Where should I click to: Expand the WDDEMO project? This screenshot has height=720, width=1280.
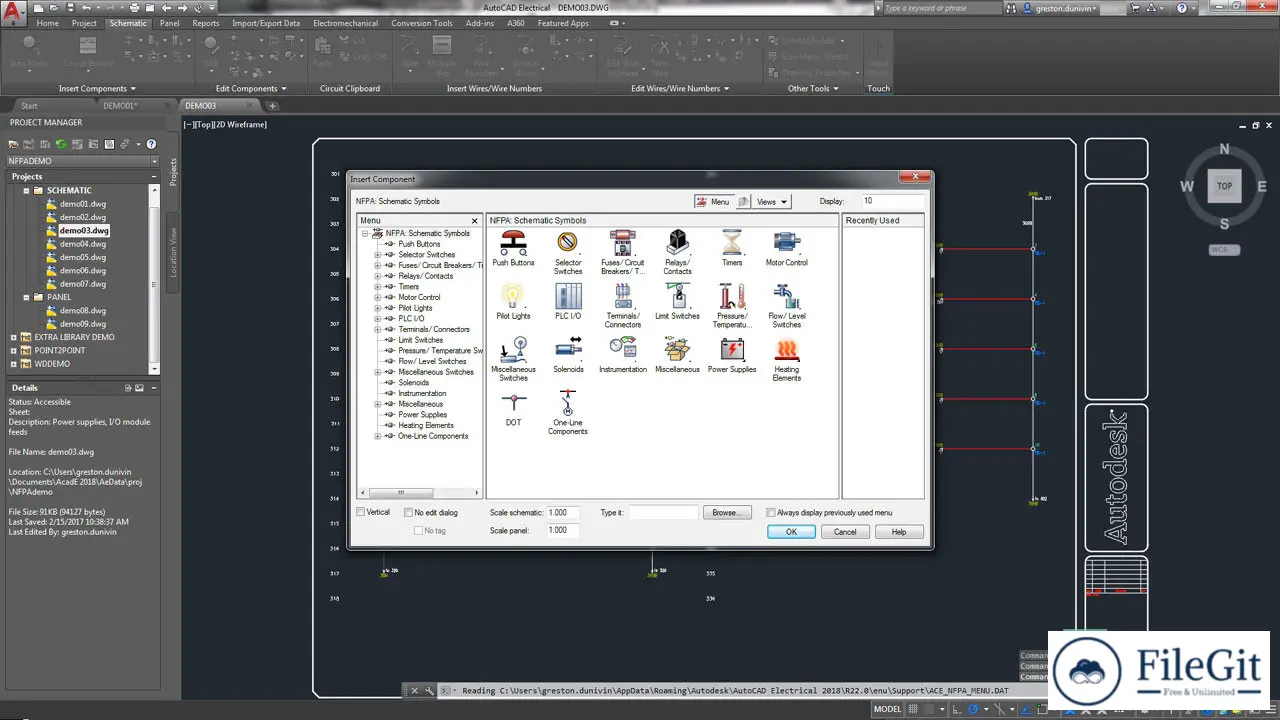14,364
